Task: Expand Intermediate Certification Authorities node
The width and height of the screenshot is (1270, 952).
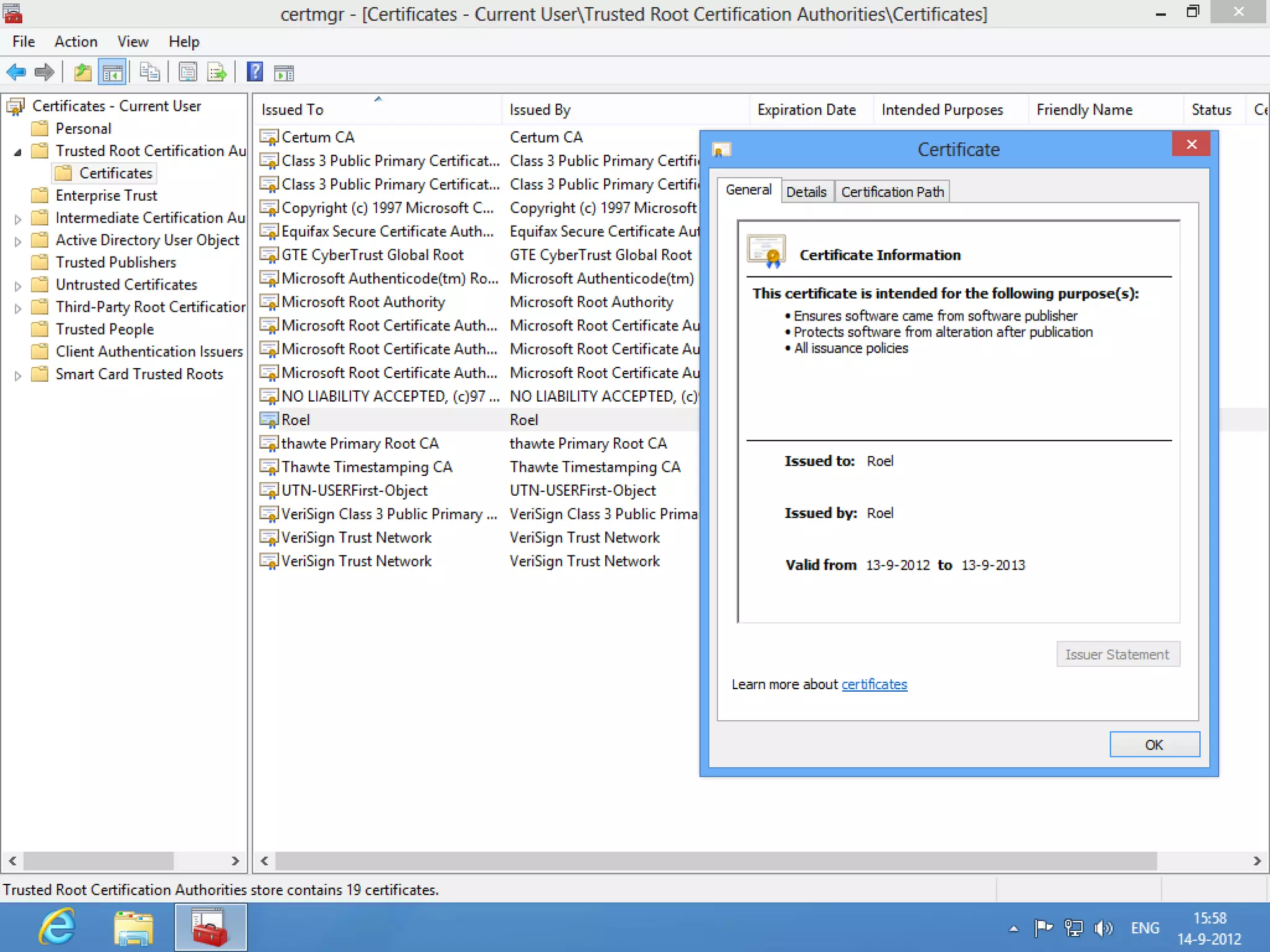Action: point(17,219)
